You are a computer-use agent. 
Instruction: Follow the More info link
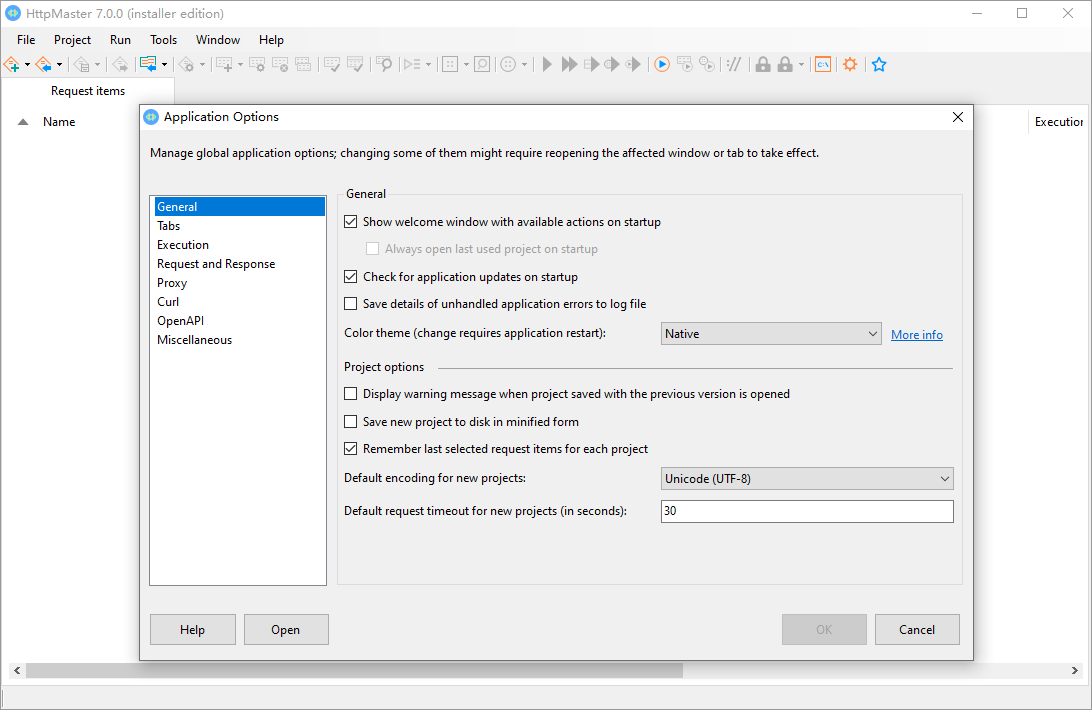click(916, 335)
